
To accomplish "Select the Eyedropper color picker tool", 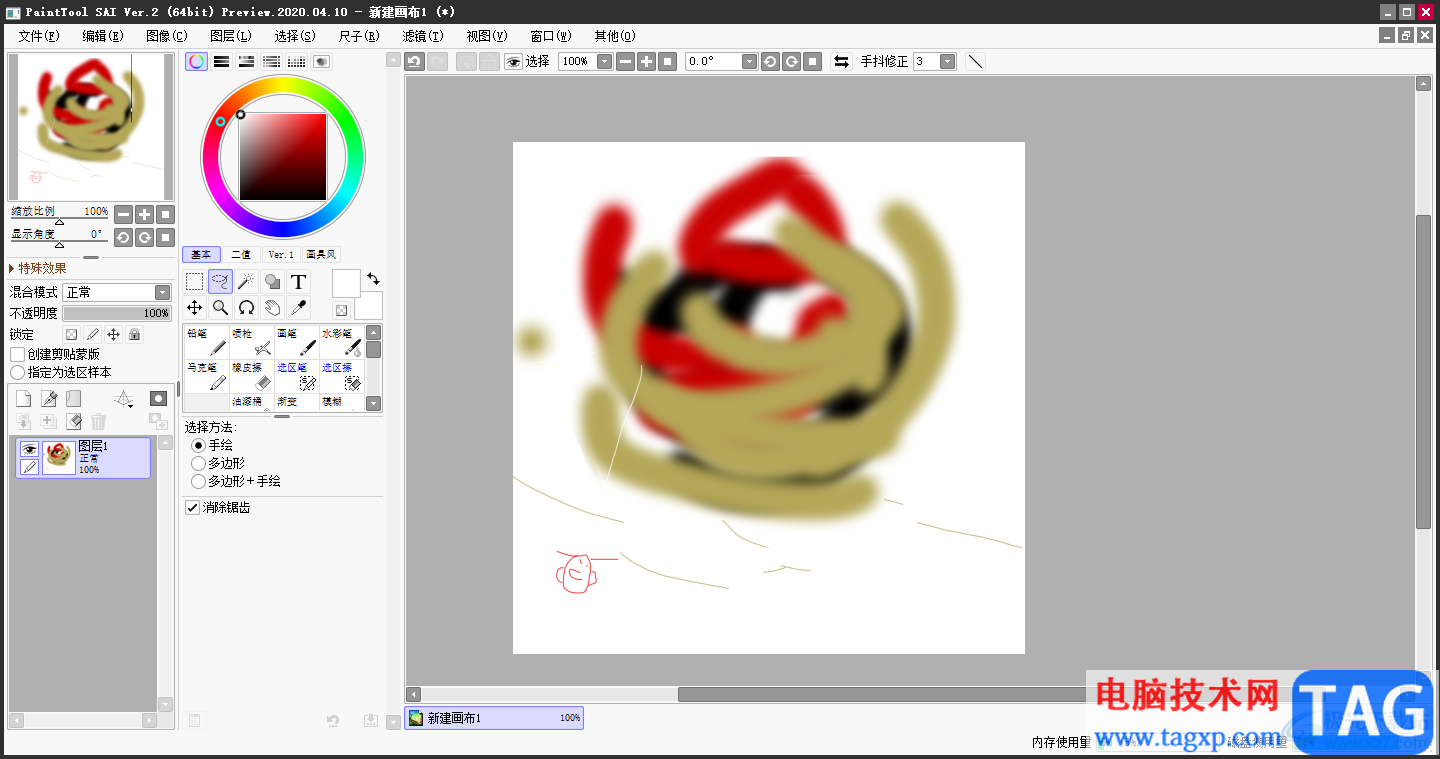I will pyautogui.click(x=298, y=308).
